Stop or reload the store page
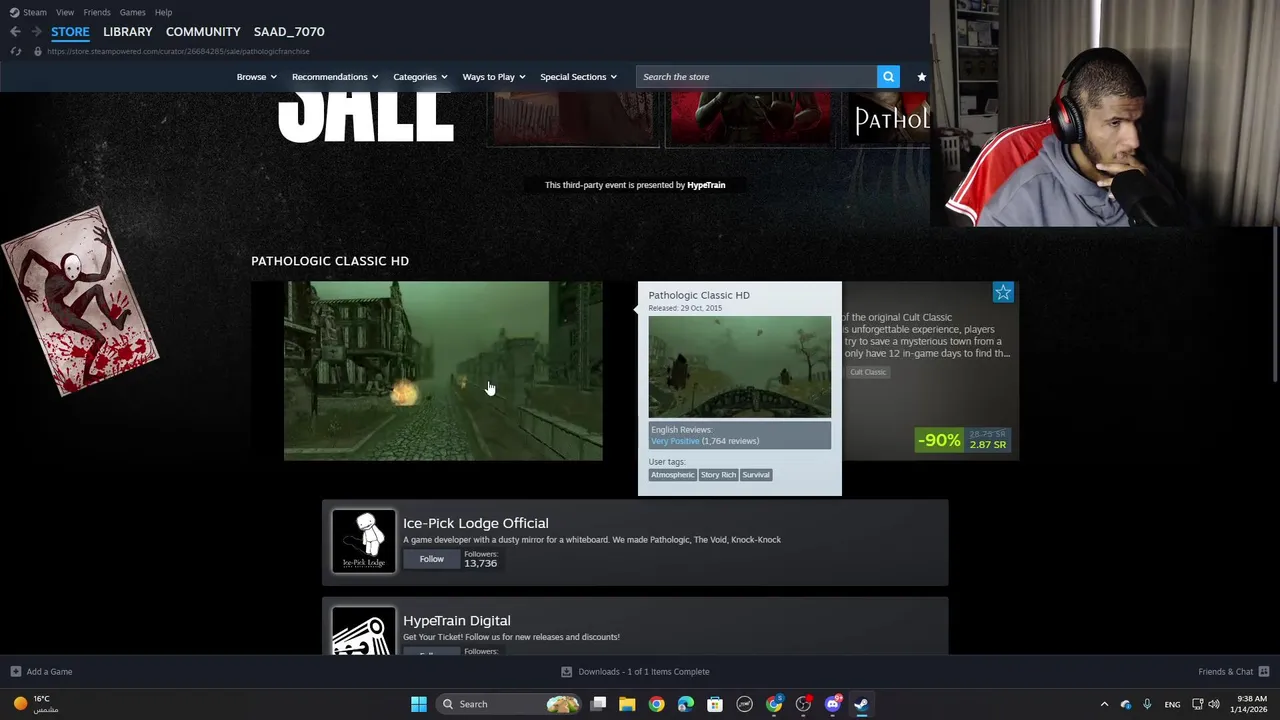1280x720 pixels. click(15, 51)
